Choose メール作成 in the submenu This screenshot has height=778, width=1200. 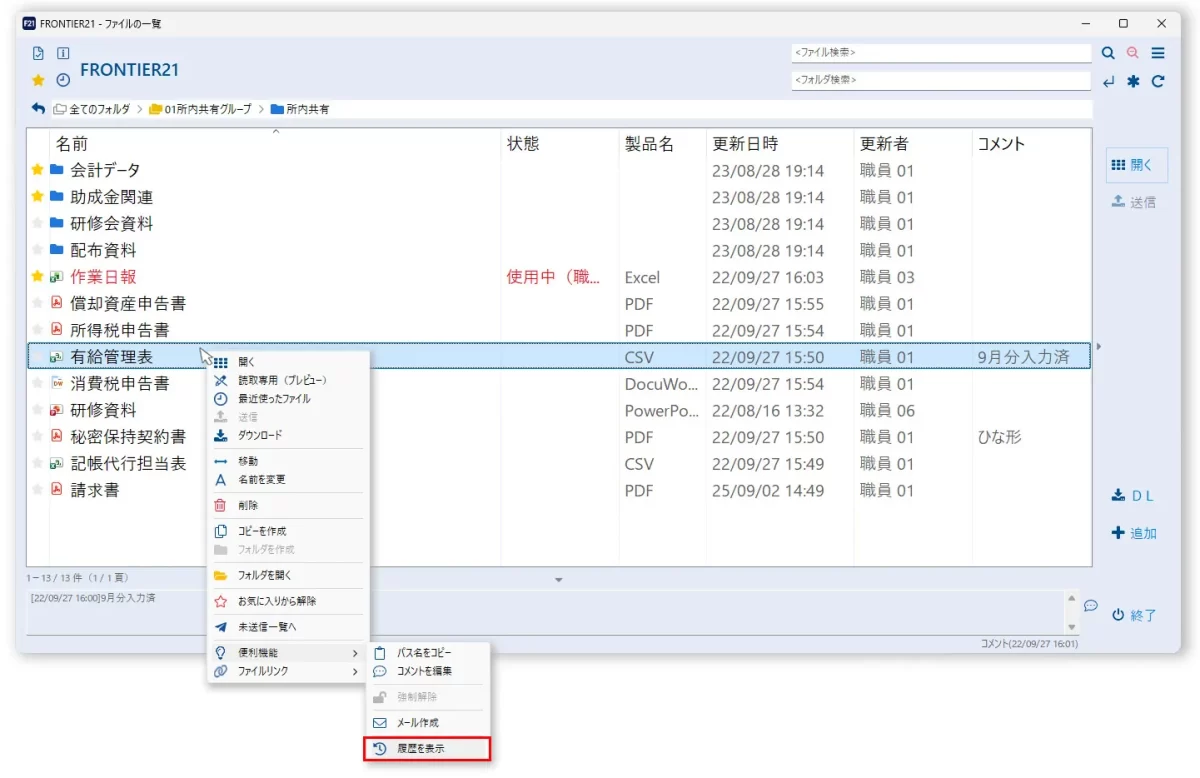[427, 722]
